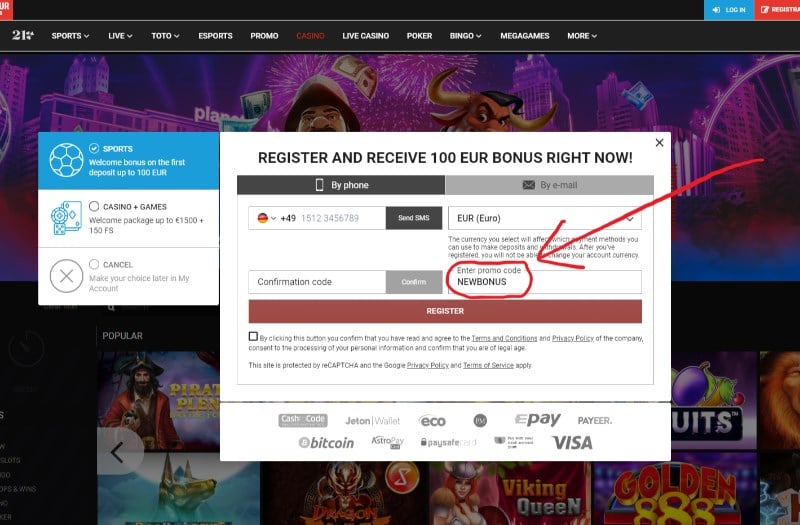Tick the Terms and Conditions agreement checkbox
The width and height of the screenshot is (800, 525).
tap(253, 336)
